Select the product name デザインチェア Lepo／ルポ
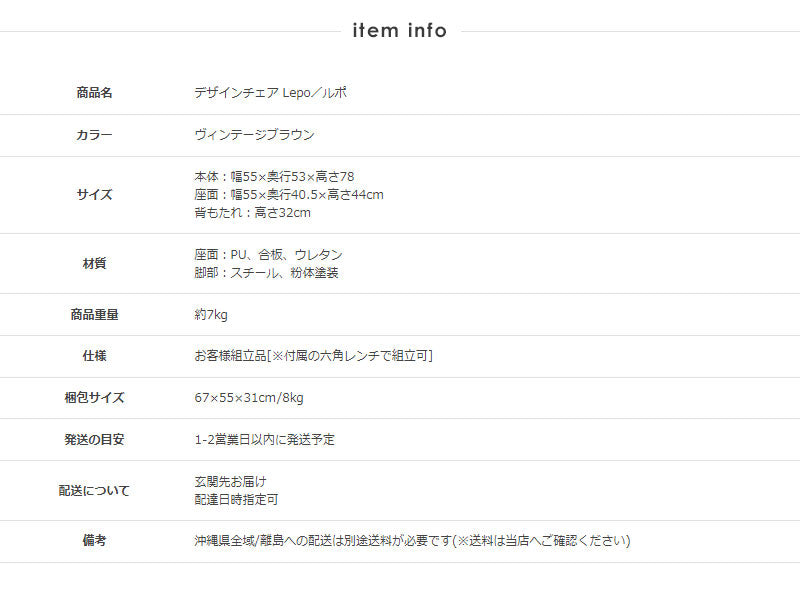 coord(270,93)
